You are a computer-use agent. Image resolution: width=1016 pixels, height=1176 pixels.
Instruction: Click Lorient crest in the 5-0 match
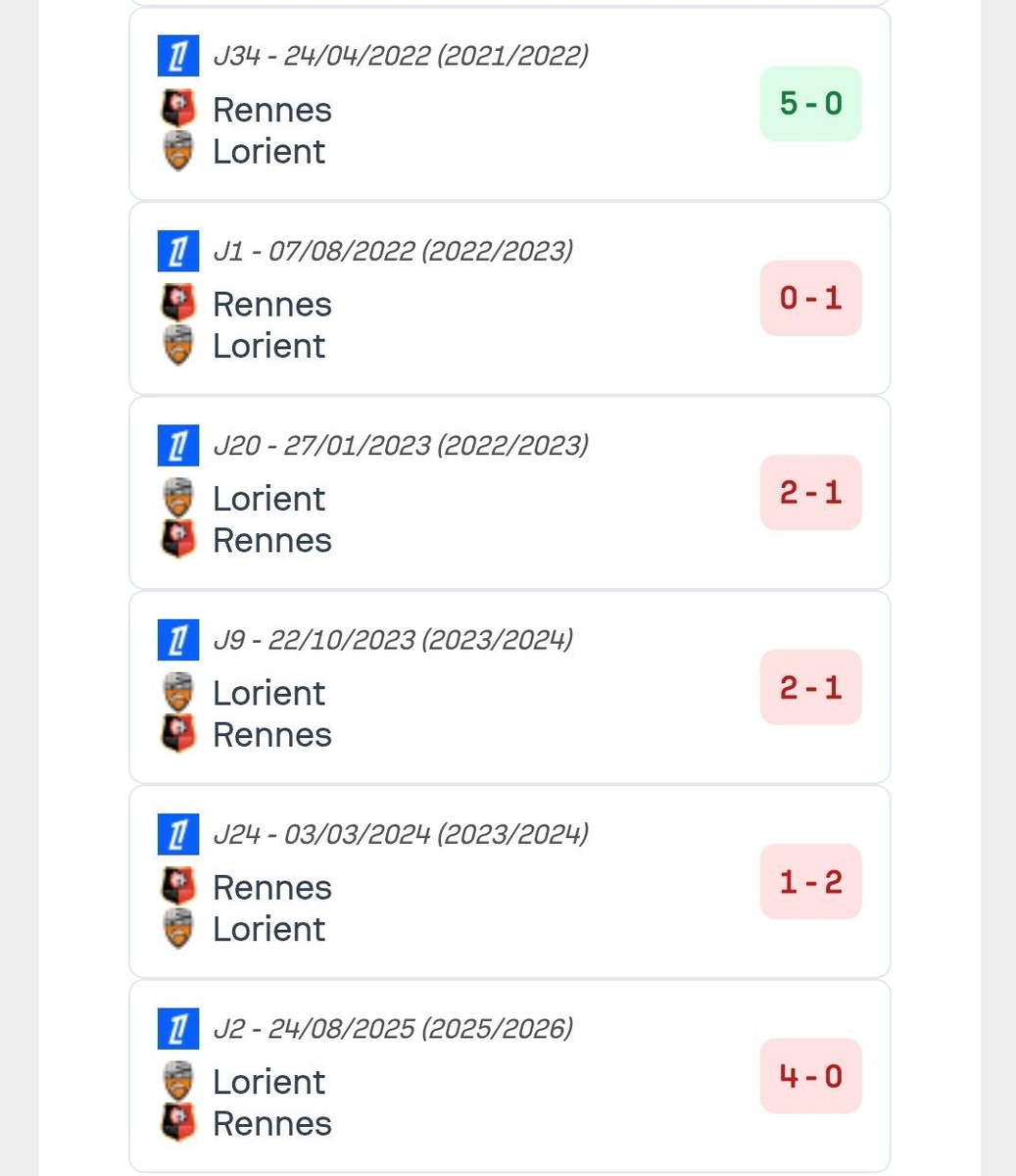(x=178, y=152)
